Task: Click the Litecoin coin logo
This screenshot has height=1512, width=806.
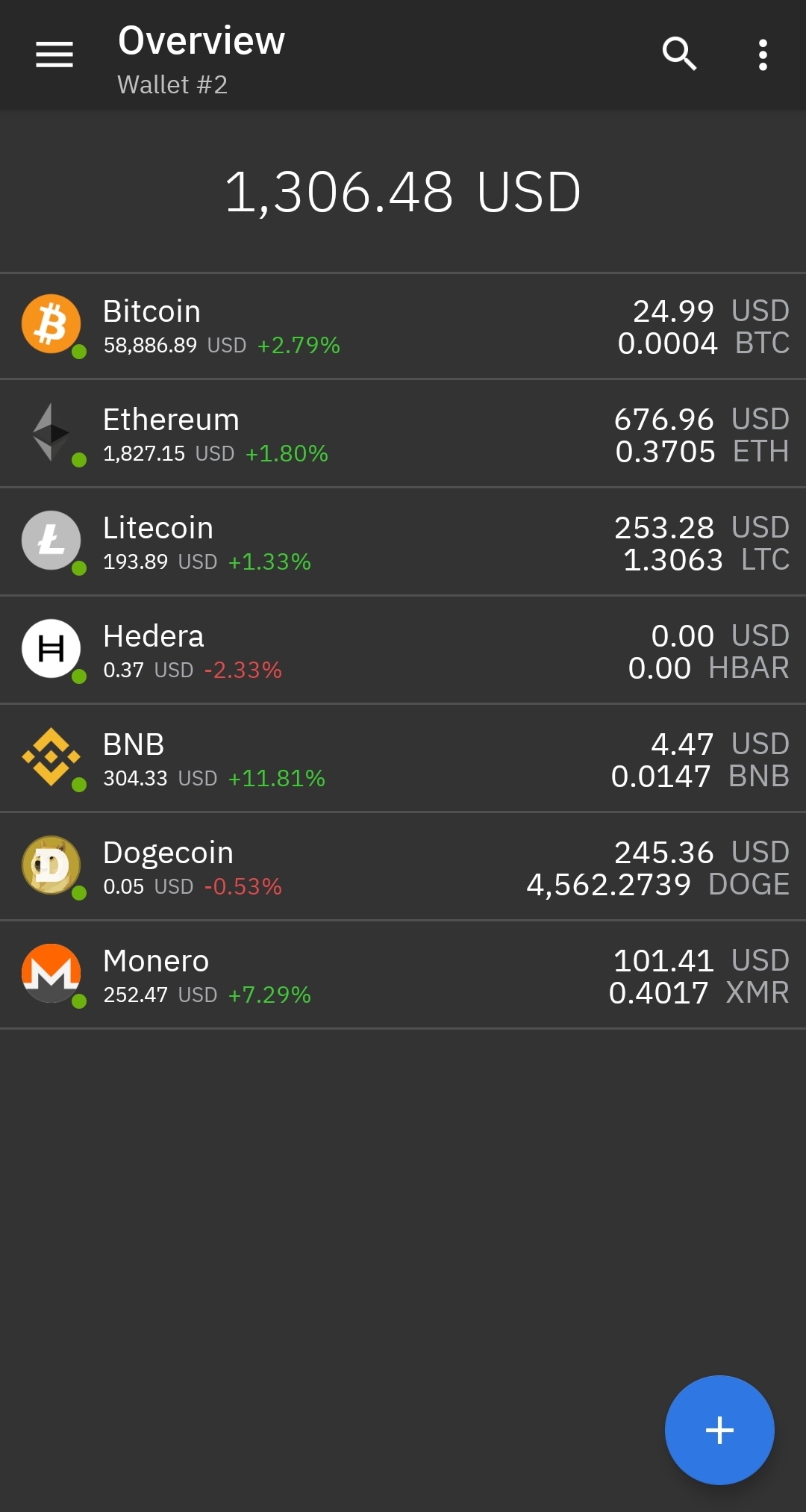Action: tap(51, 540)
